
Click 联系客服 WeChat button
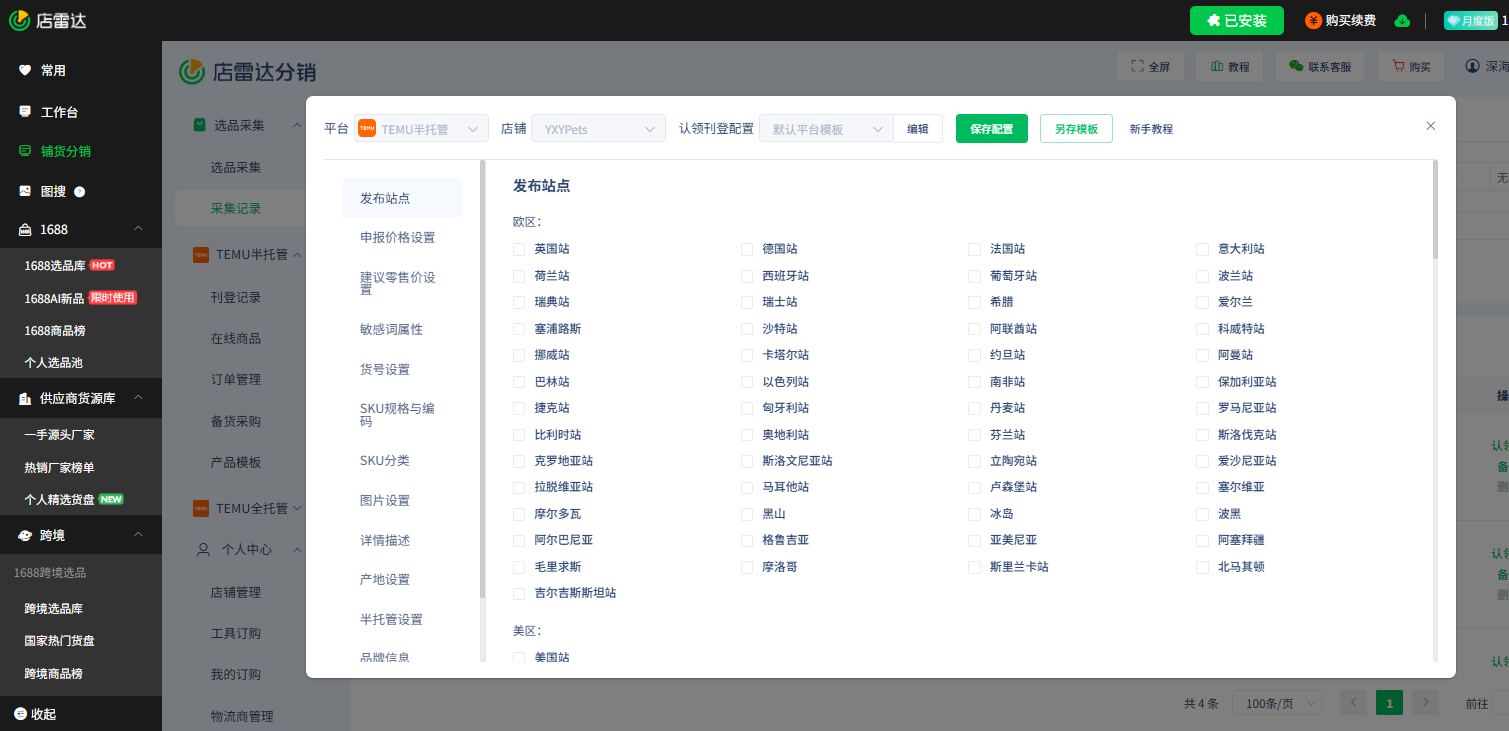tap(1320, 67)
